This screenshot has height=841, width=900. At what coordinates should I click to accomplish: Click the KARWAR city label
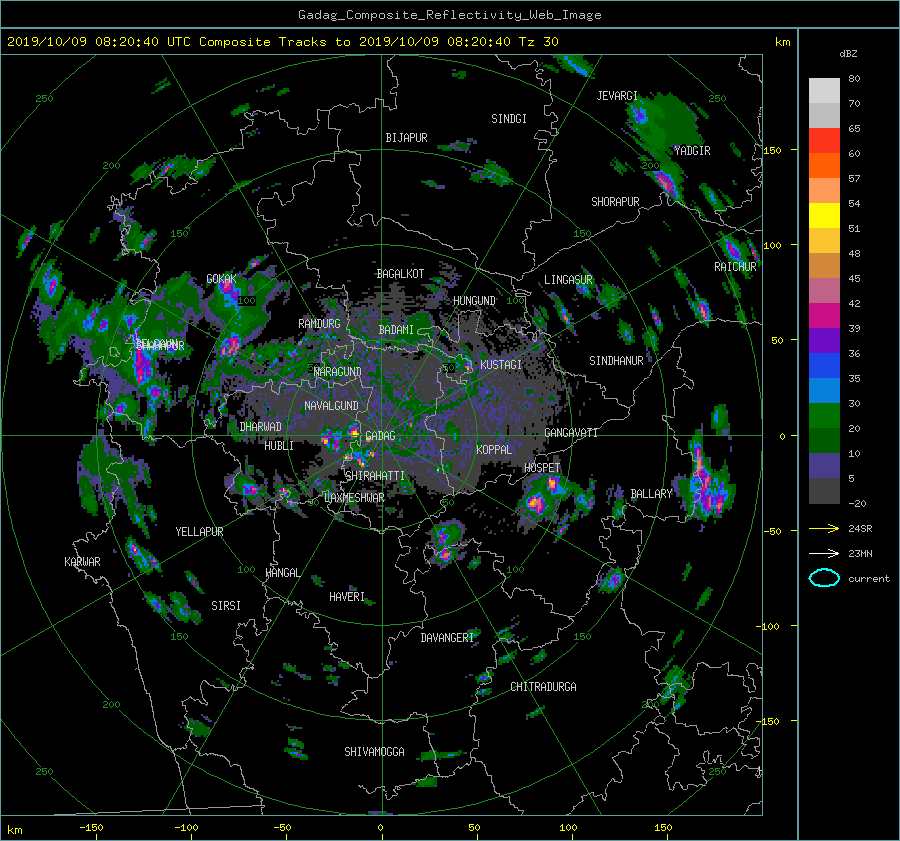[x=82, y=561]
